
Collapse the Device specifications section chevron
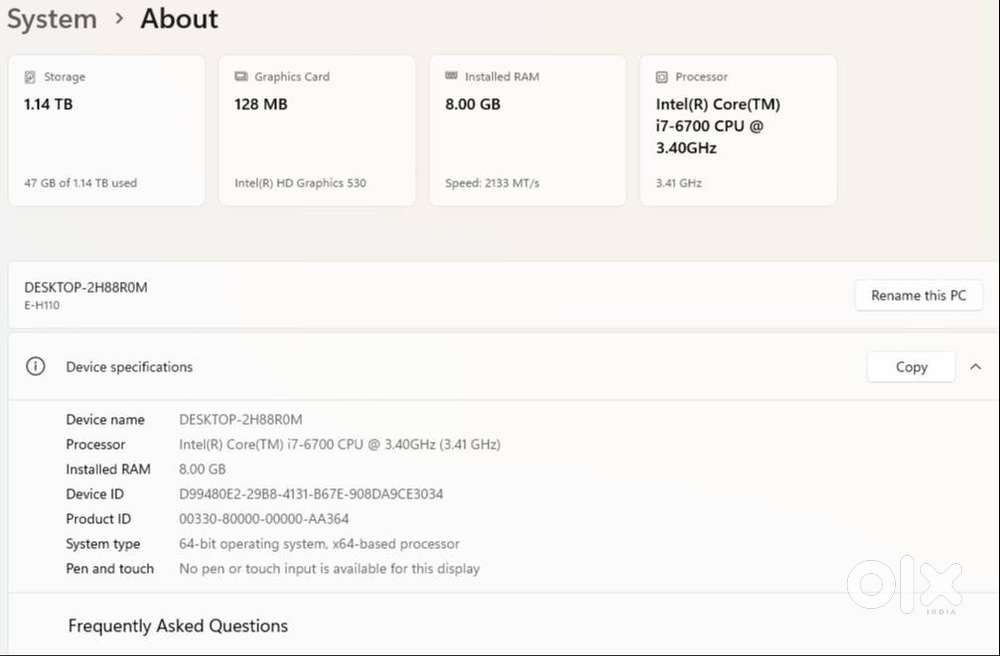976,367
